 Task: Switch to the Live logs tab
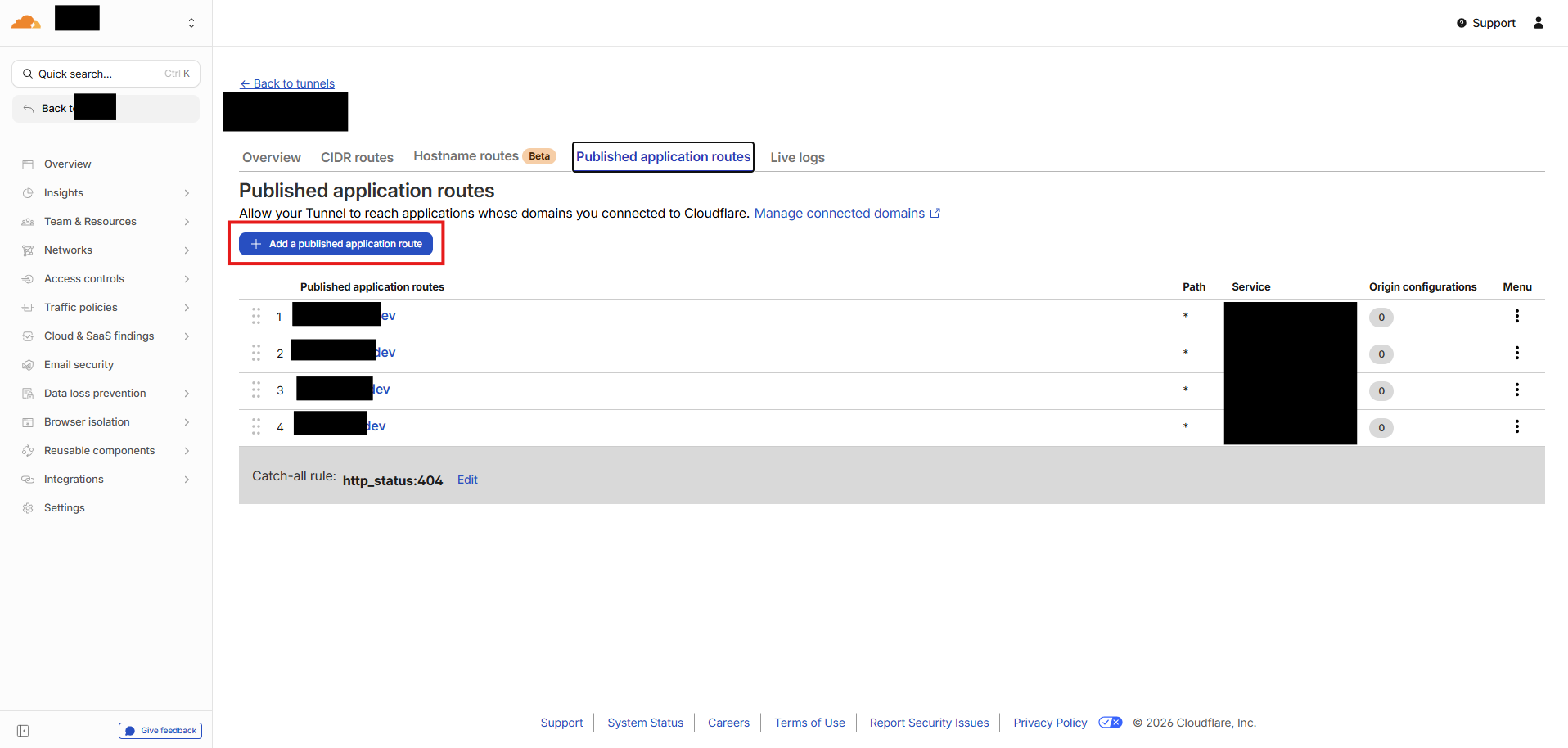[797, 157]
